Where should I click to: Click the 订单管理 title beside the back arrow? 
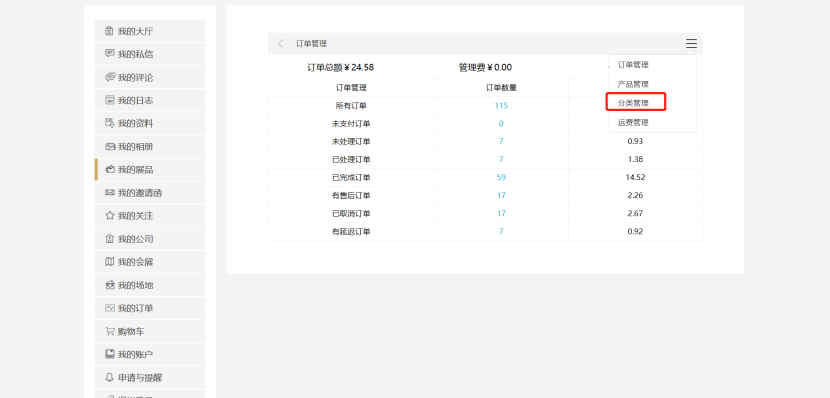pos(311,44)
